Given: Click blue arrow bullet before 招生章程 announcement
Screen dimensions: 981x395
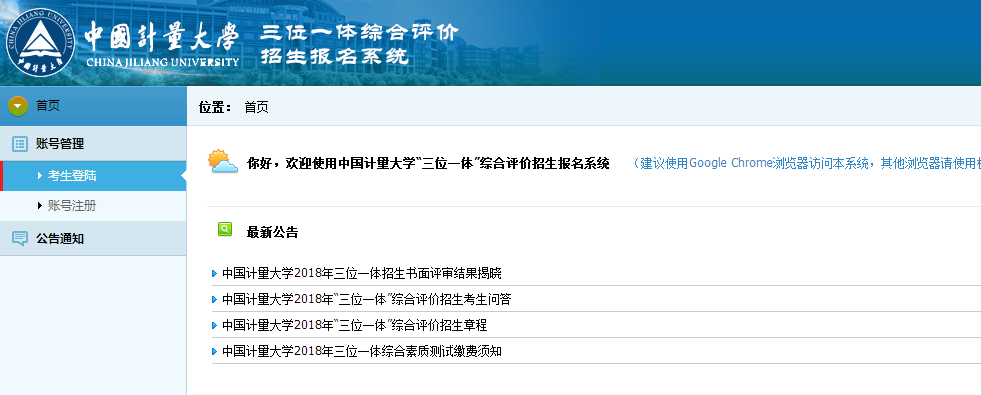Looking at the screenshot, I should [215, 326].
